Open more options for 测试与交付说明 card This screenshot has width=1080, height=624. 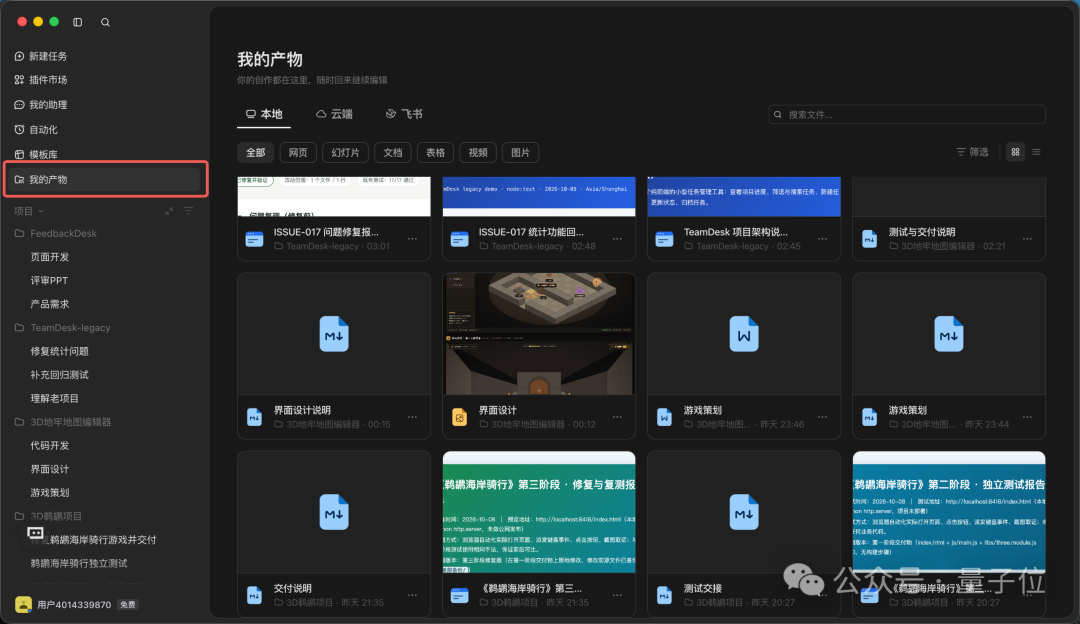coord(1027,239)
